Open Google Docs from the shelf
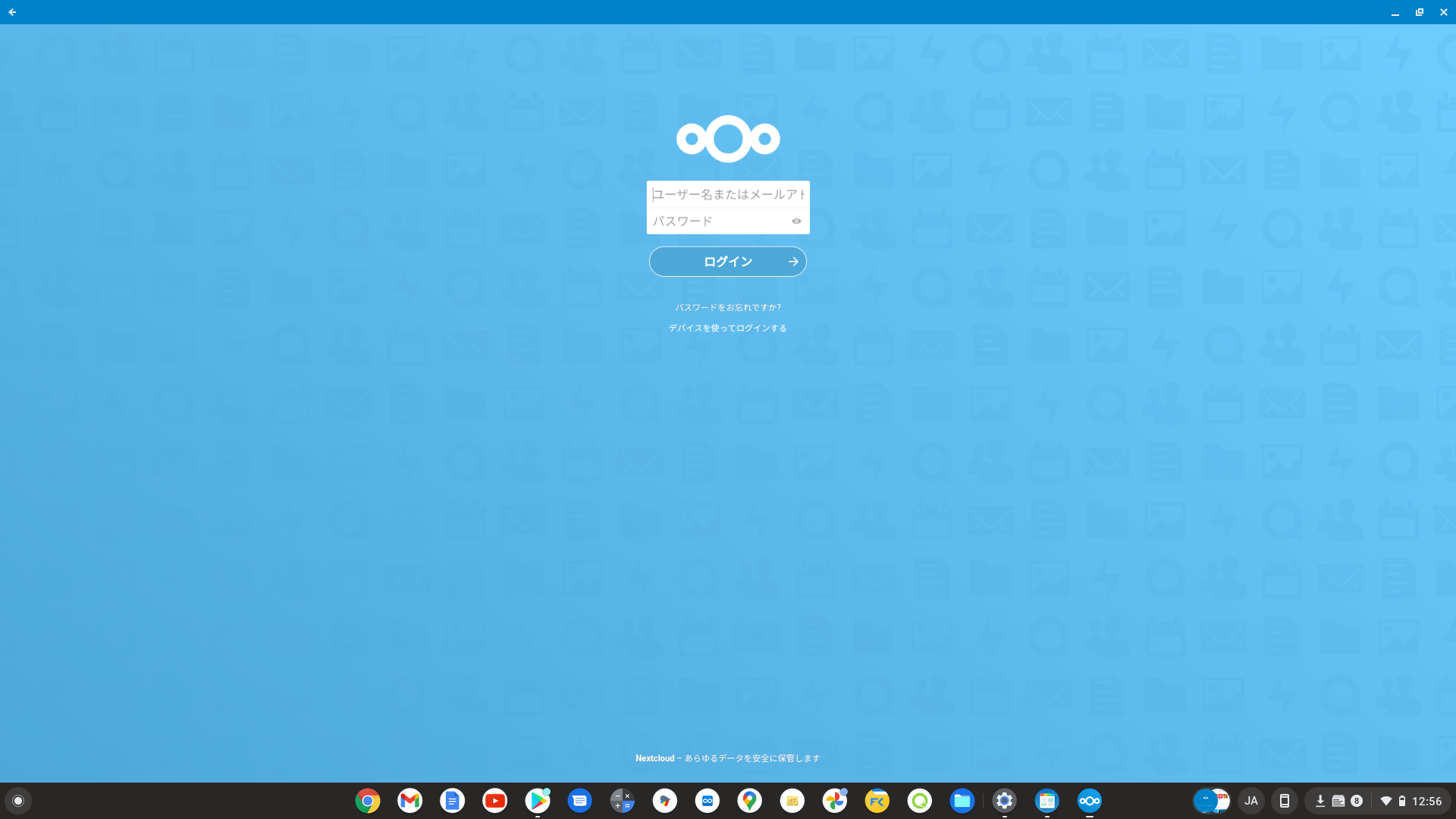Screen dimensions: 1456x819 453,801
